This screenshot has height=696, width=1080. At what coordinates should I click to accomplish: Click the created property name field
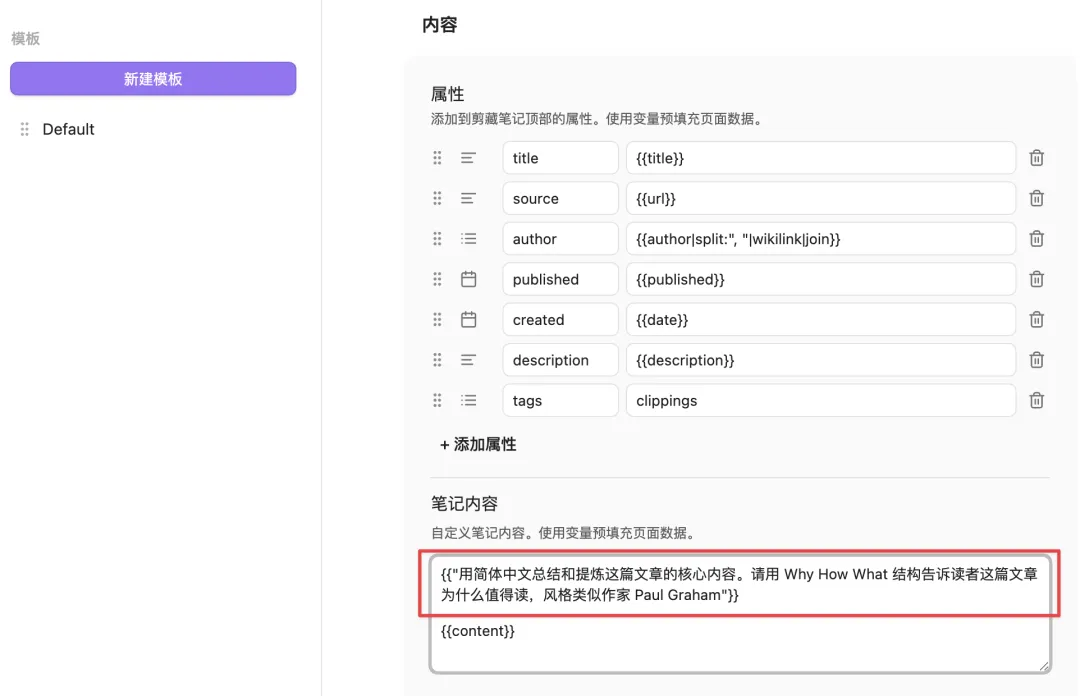pyautogui.click(x=560, y=320)
